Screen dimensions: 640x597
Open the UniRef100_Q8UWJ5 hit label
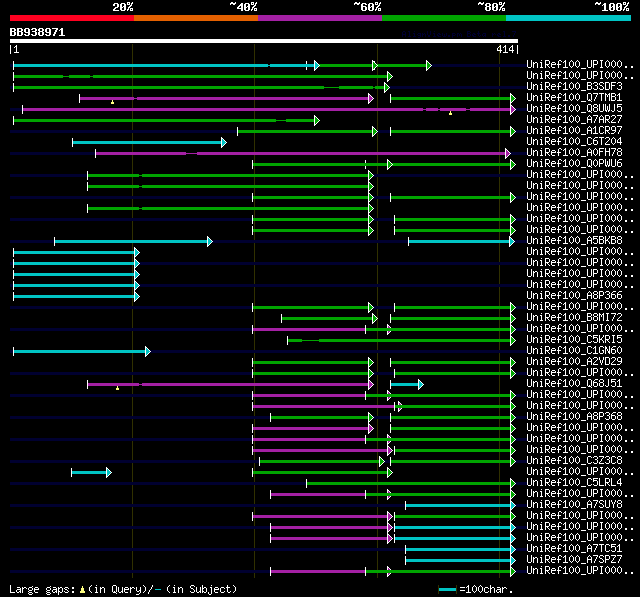point(574,109)
